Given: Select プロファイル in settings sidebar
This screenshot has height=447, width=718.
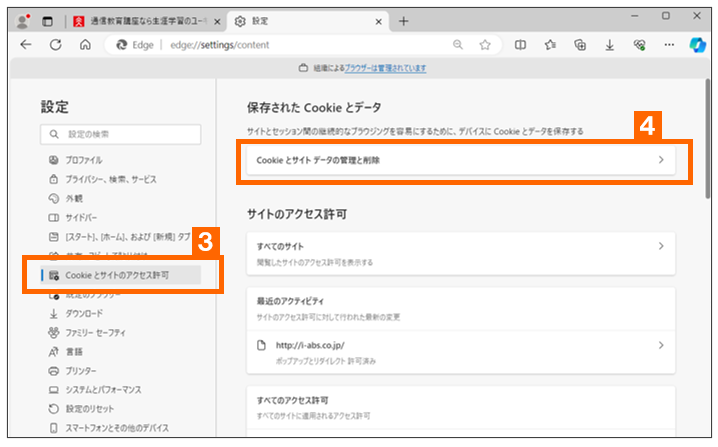Looking at the screenshot, I should click(x=84, y=160).
